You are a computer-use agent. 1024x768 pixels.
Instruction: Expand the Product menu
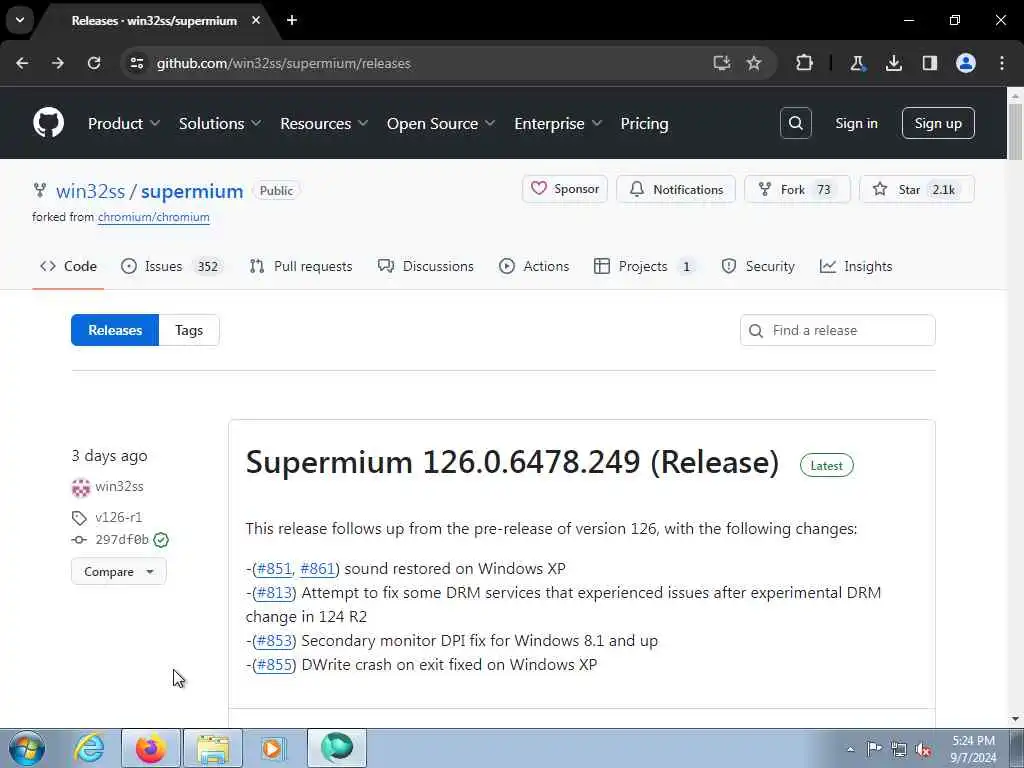click(123, 123)
